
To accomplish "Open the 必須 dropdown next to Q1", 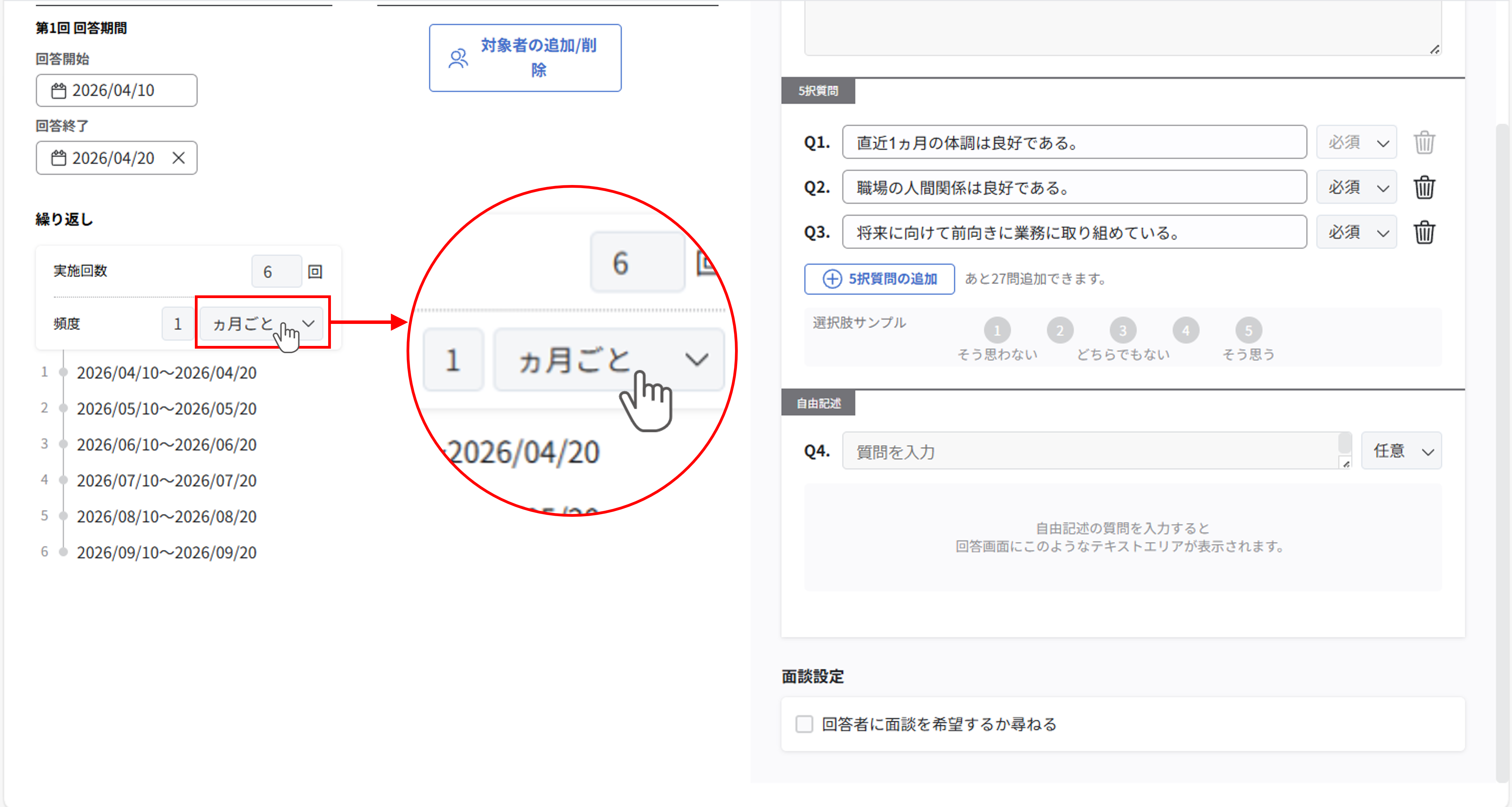I will [1356, 142].
